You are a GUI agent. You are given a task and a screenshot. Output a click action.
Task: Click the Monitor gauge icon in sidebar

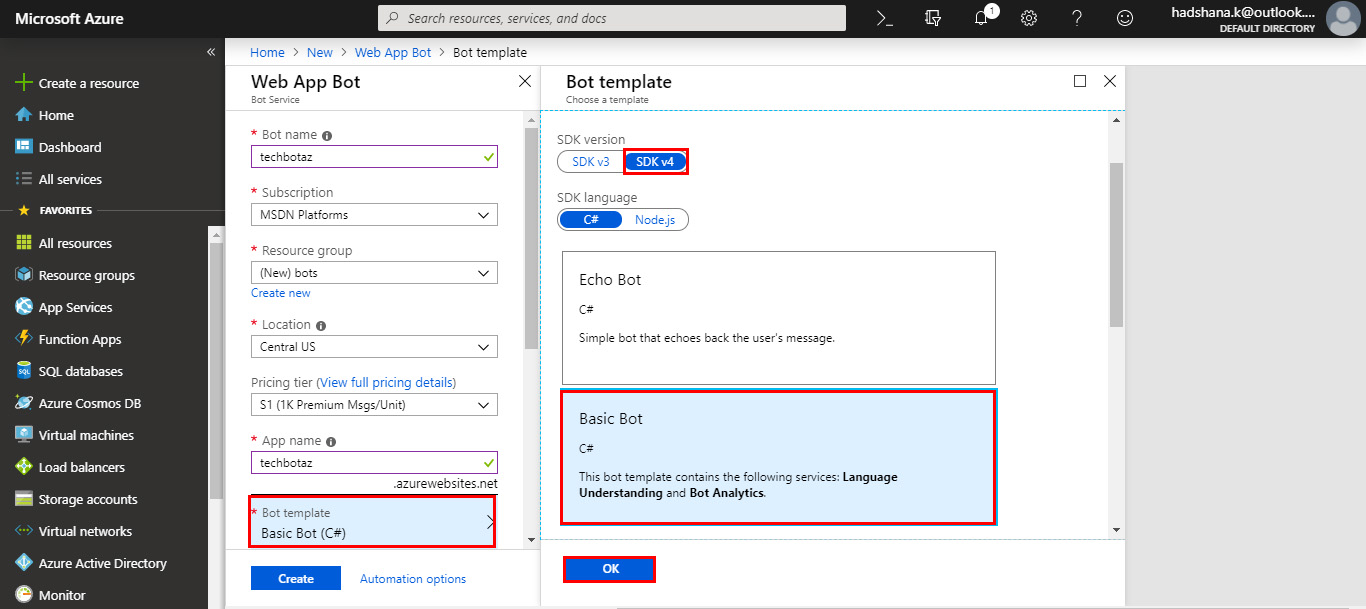(24, 595)
